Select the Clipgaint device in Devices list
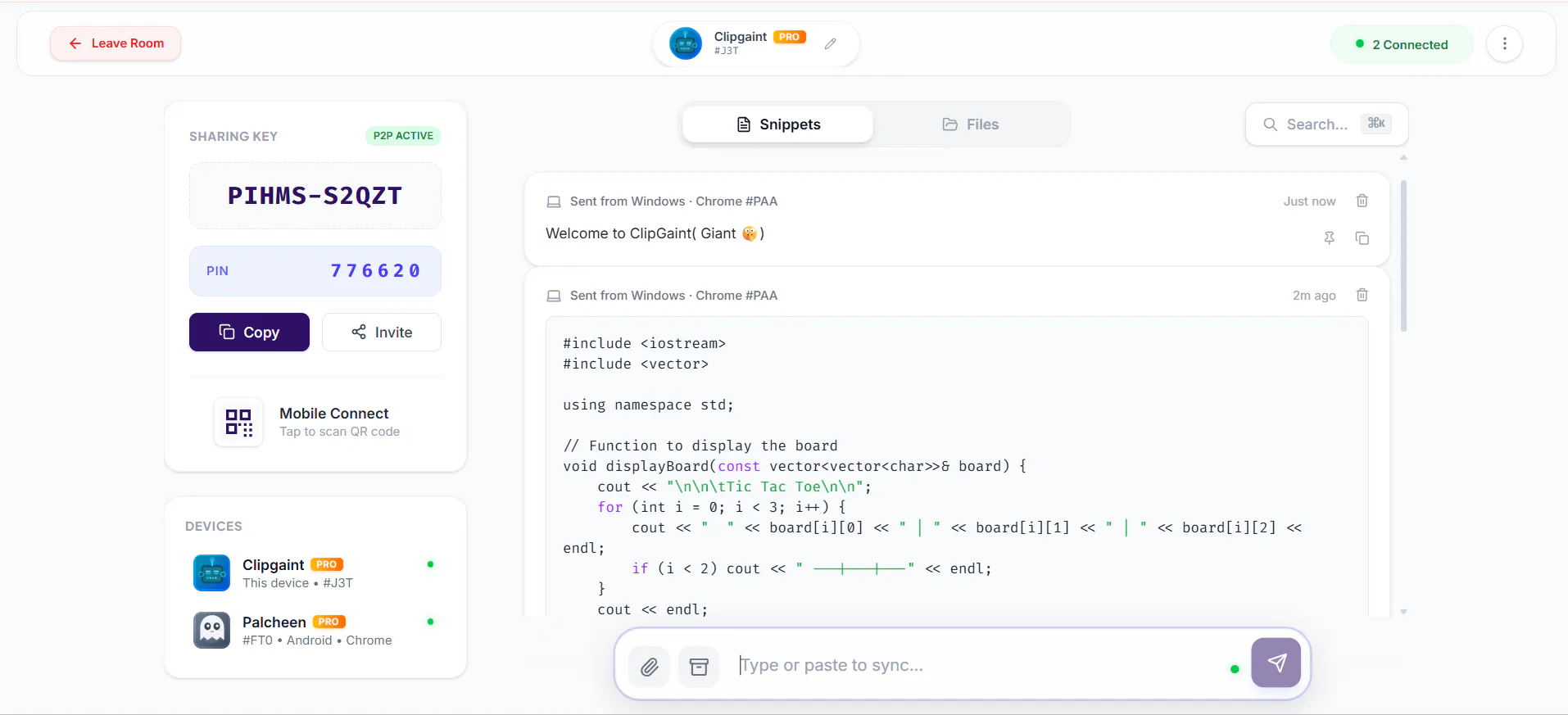The width and height of the screenshot is (1568, 715). [315, 573]
